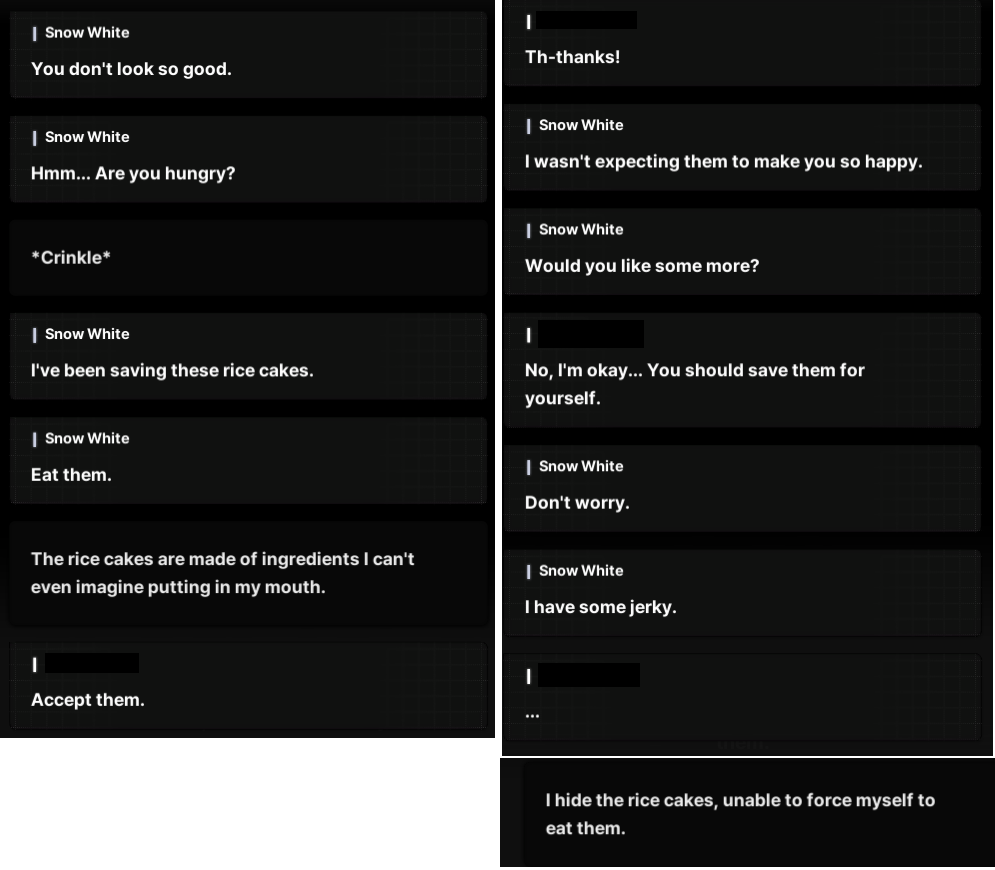Click Snow White's name above "Eat them."
The width and height of the screenshot is (995, 870).
pos(87,438)
